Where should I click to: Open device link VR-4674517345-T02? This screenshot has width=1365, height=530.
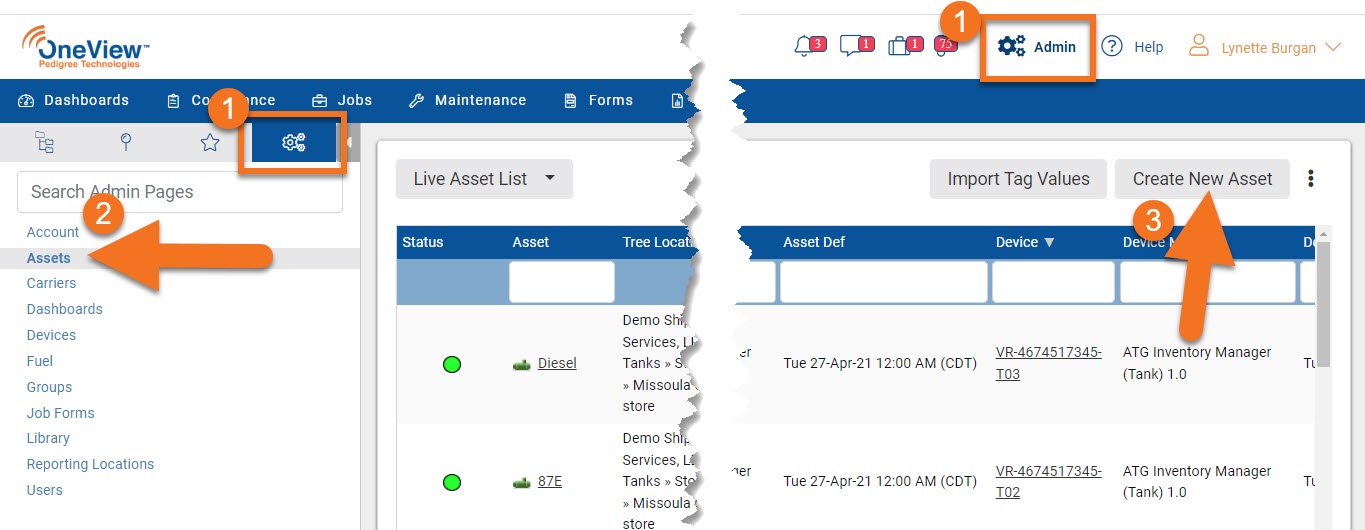pyautogui.click(x=1049, y=481)
